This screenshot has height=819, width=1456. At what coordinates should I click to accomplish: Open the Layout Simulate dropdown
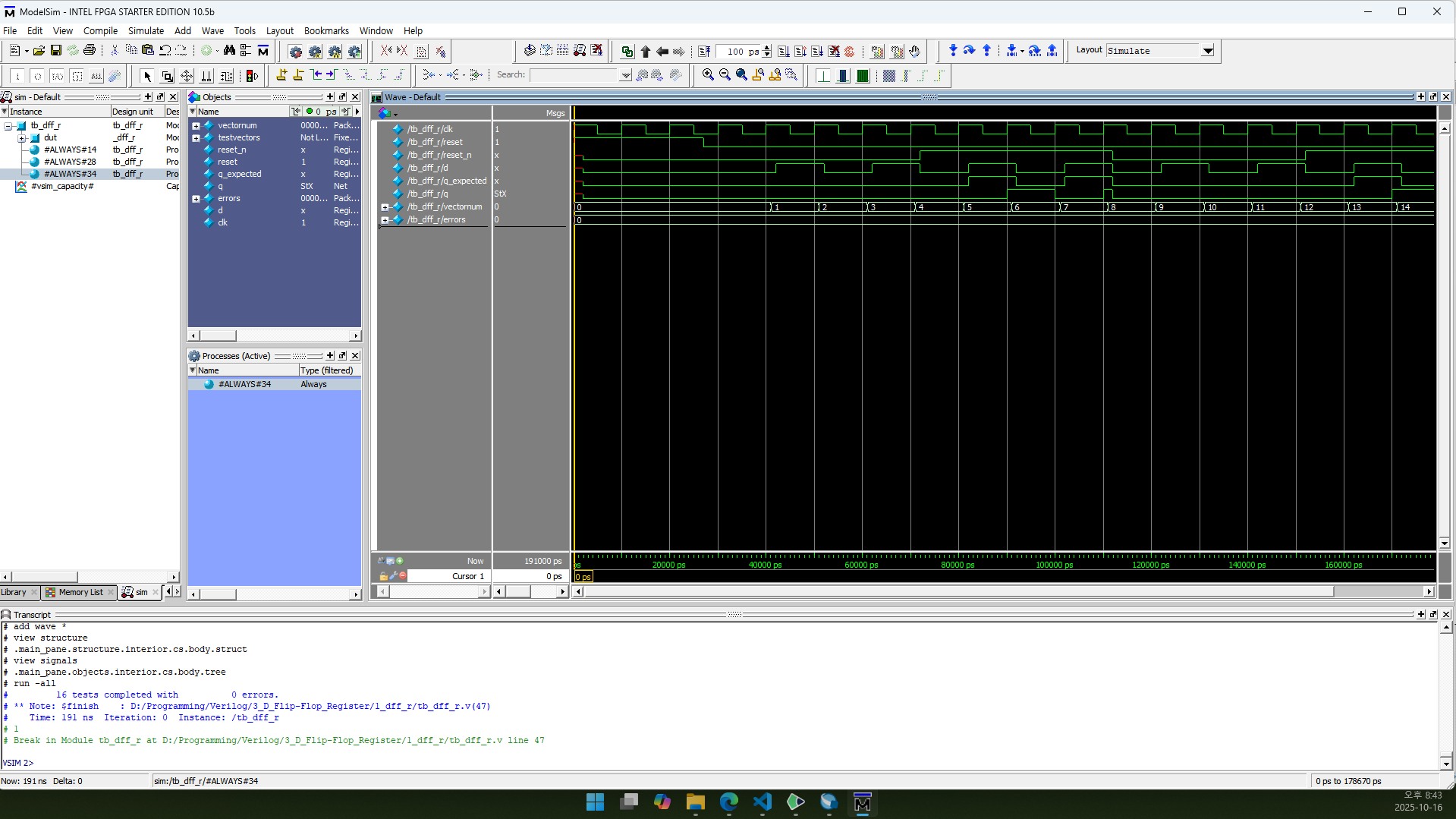click(x=1207, y=51)
